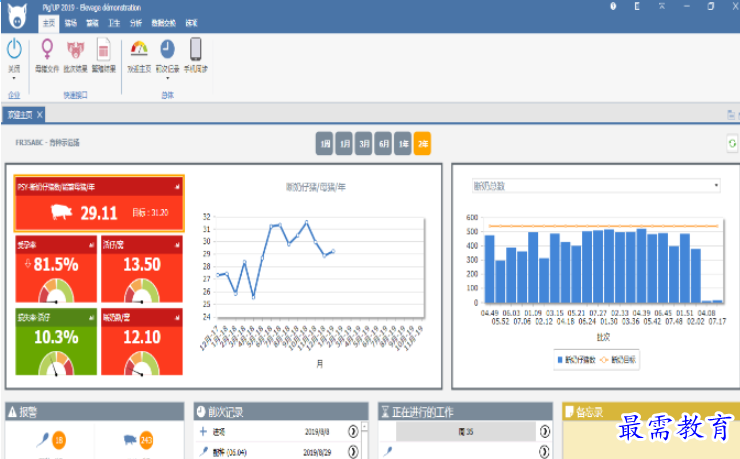This screenshot has width=740, height=459.
Task: Click the sperm alert icon with badge 18
Action: point(43,440)
